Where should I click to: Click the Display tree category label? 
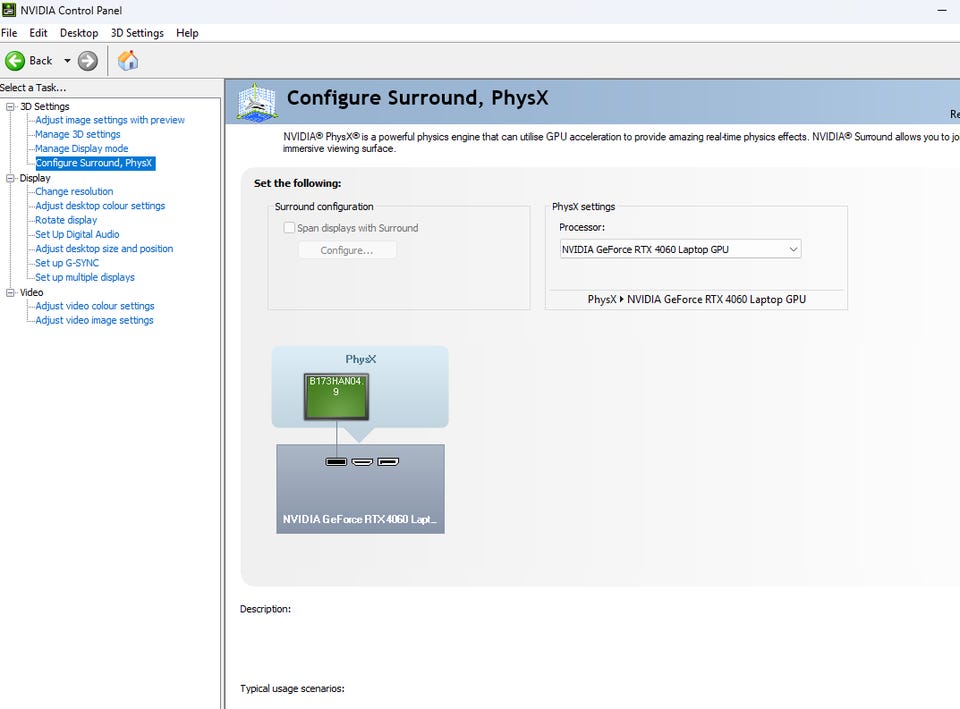pyautogui.click(x=35, y=178)
